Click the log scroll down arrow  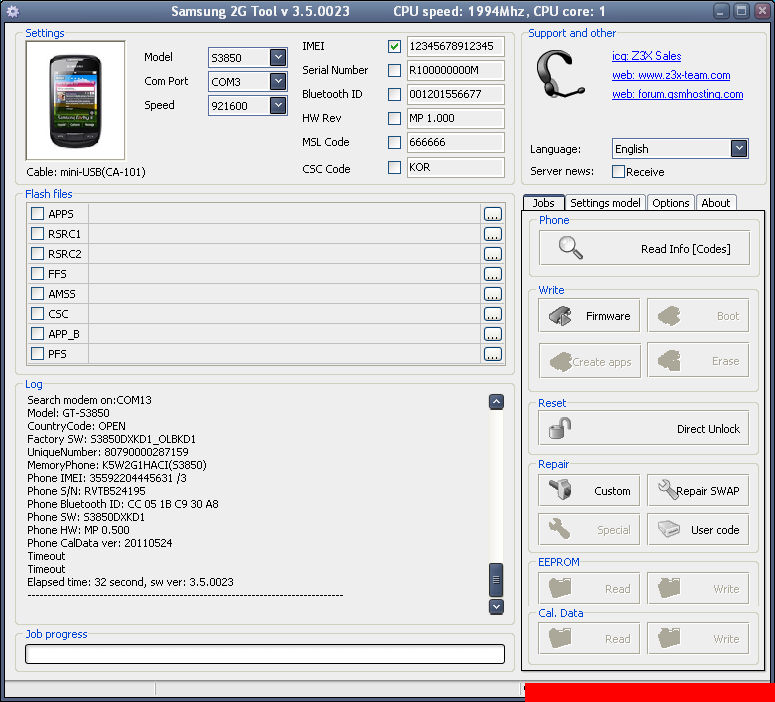496,607
